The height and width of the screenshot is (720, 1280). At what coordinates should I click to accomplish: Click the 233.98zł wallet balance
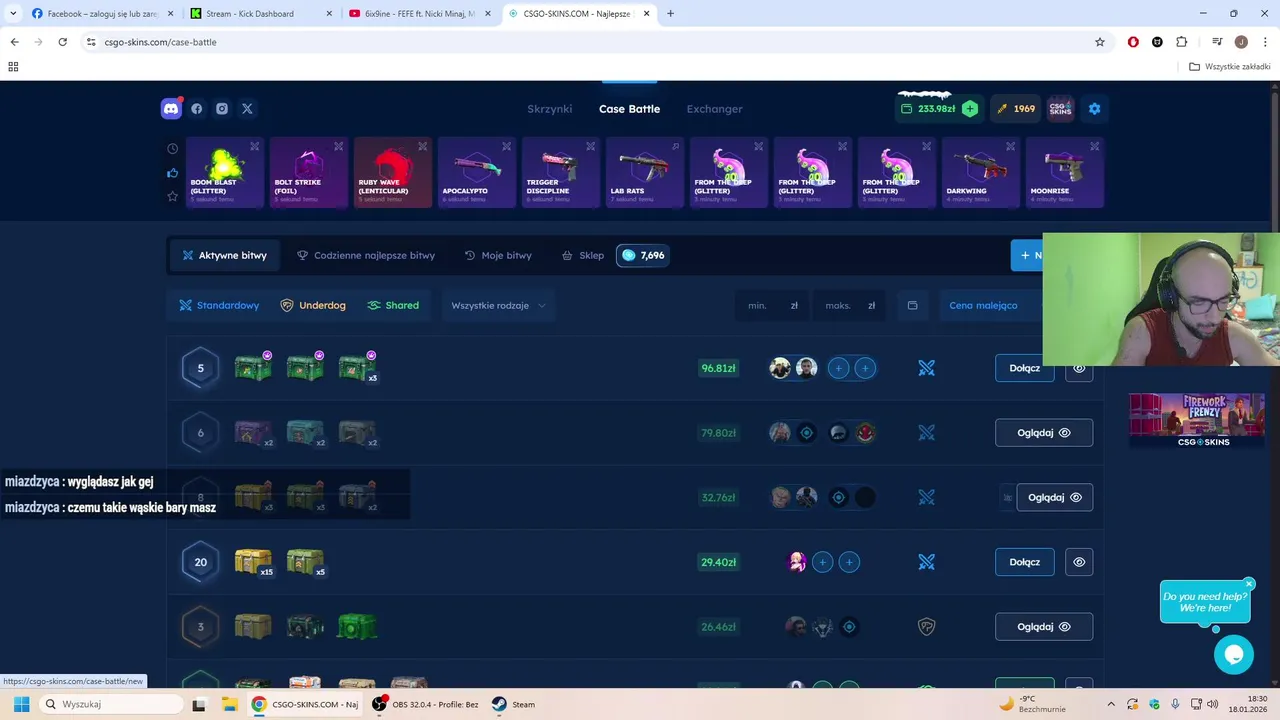(927, 109)
